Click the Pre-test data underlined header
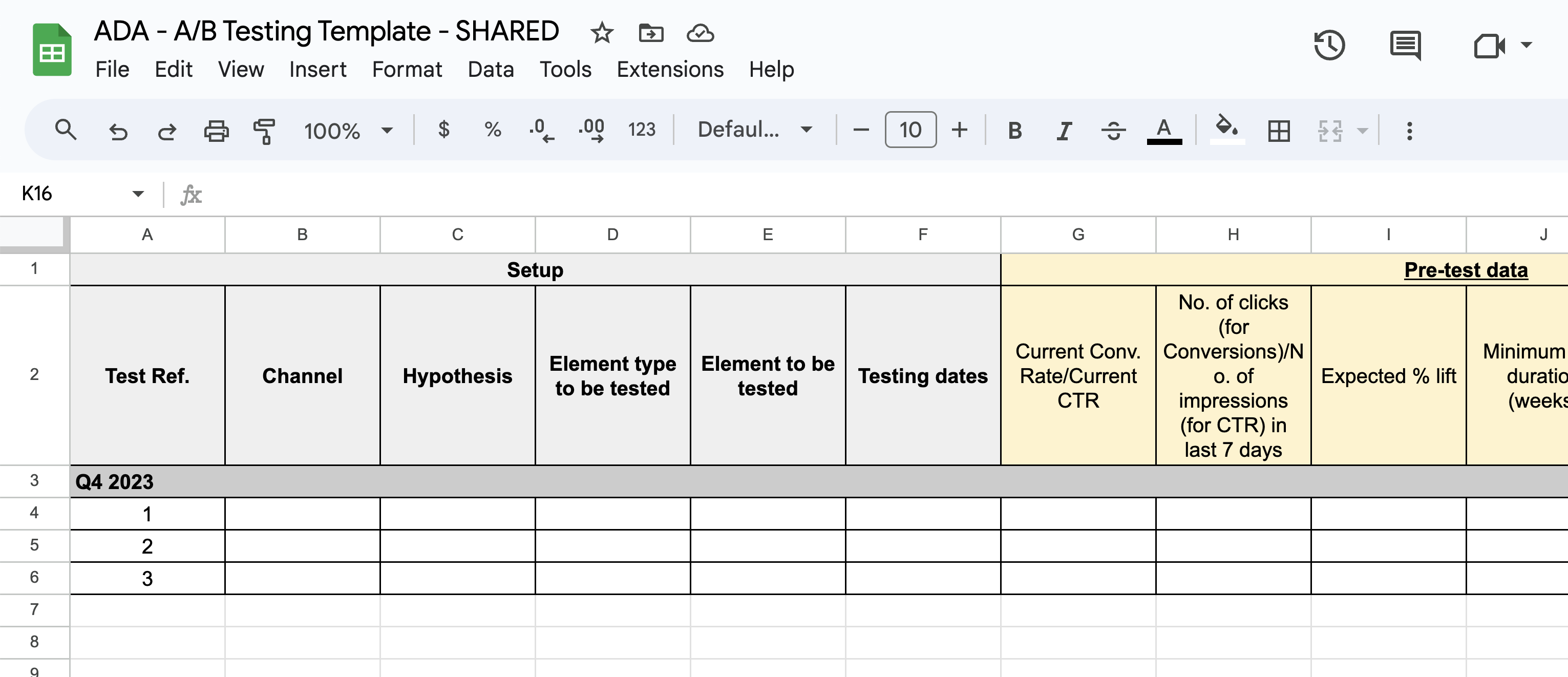This screenshot has height=677, width=1568. (x=1466, y=270)
